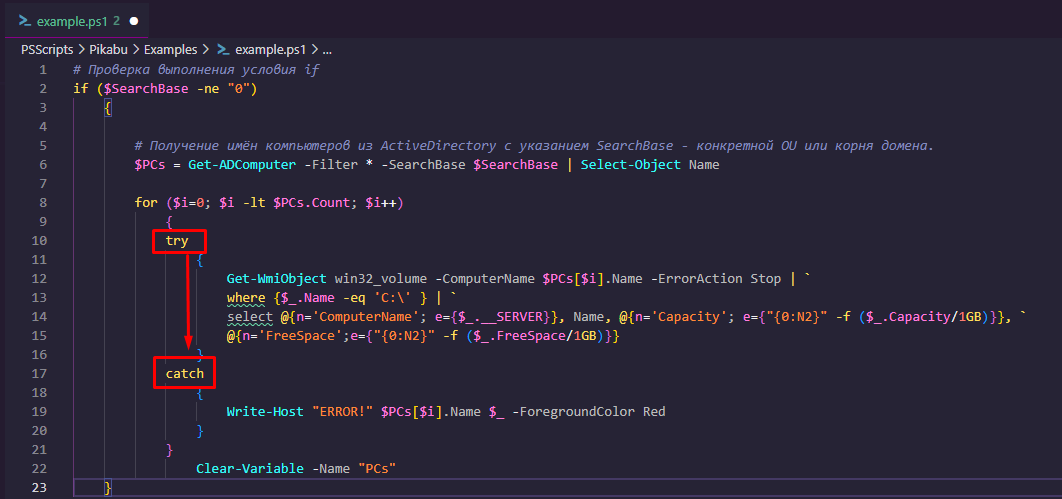Expand the Examples breadcrumb segment
The image size is (1062, 499).
coord(171,48)
